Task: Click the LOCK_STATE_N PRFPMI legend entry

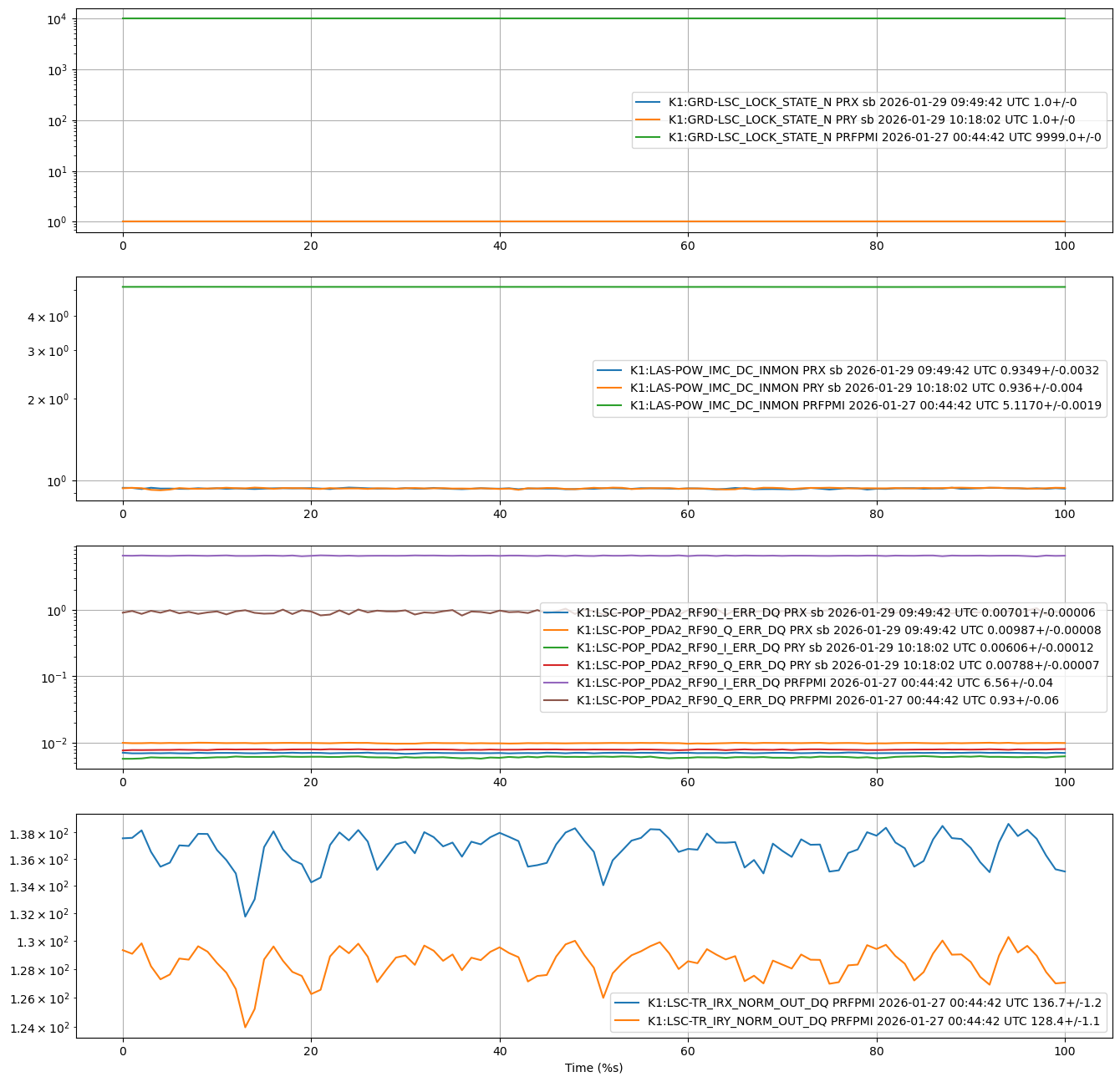Action: (884, 137)
